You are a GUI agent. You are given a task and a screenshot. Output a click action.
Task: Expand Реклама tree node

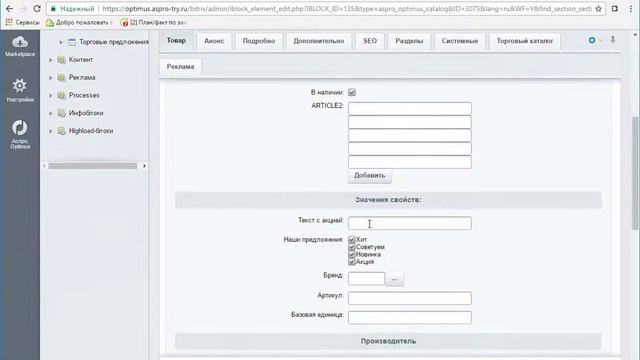(x=51, y=78)
